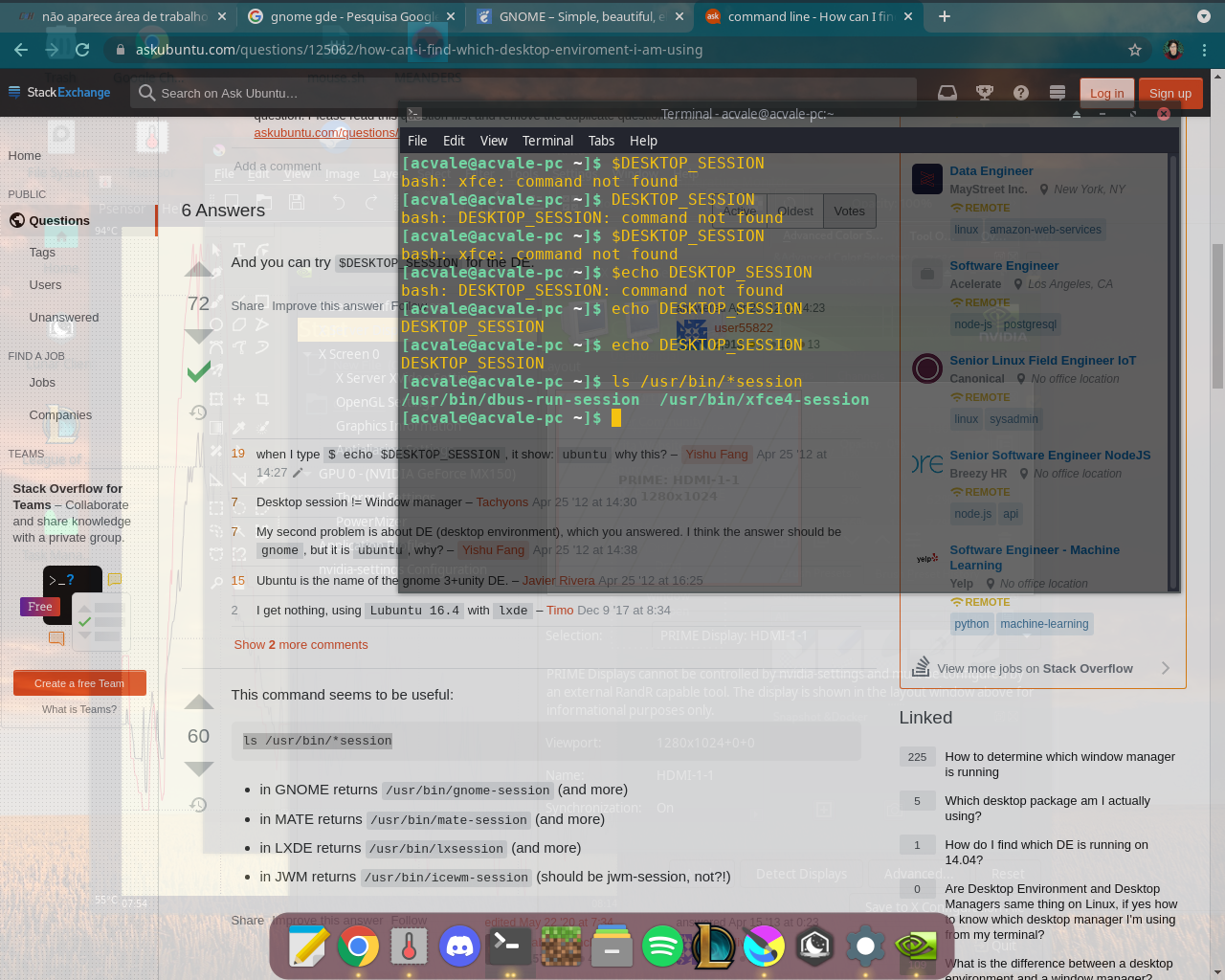This screenshot has height=980, width=1225.
Task: Open the Data Engineer job listing
Action: (991, 171)
